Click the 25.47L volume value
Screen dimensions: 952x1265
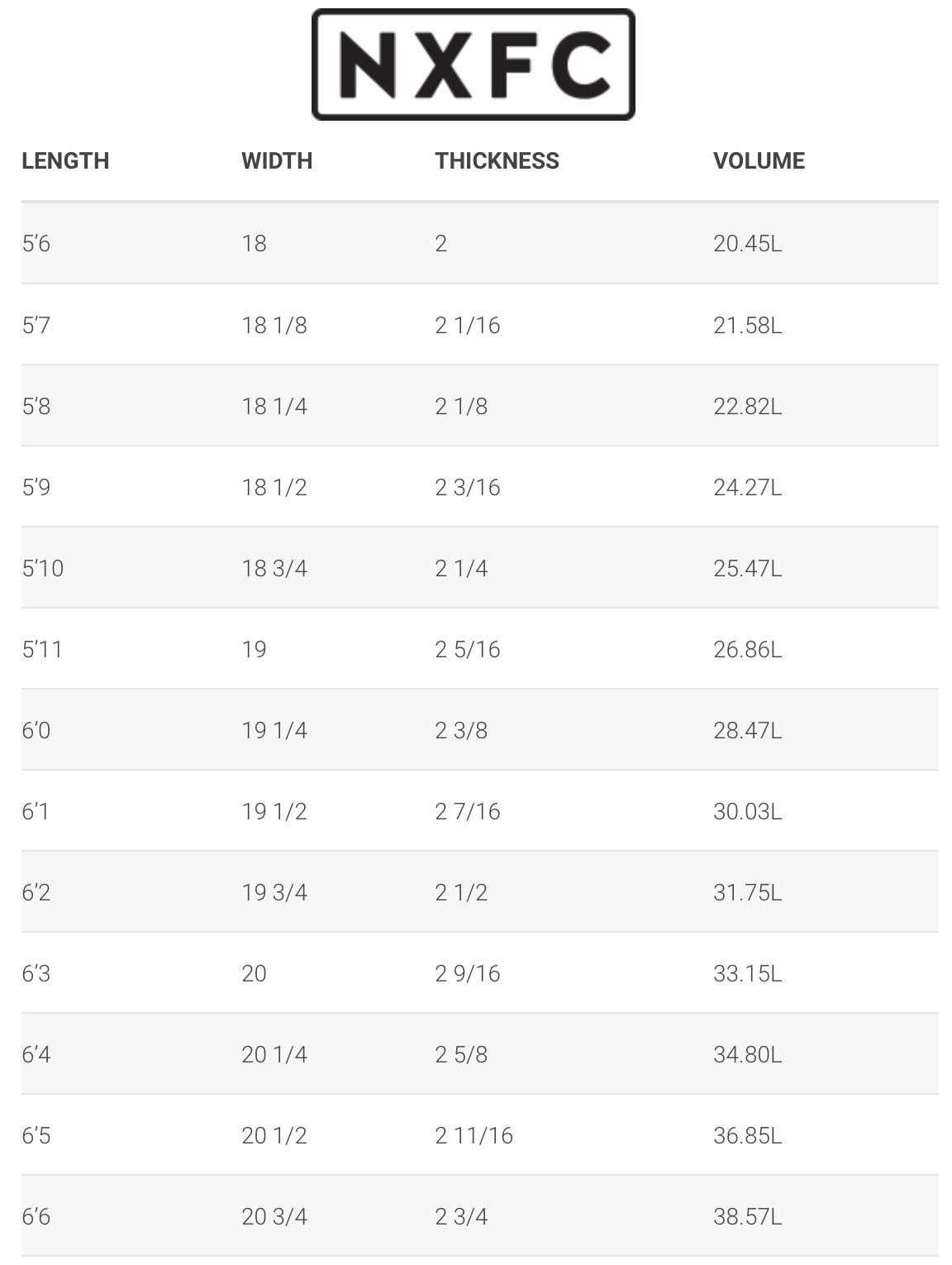[747, 568]
